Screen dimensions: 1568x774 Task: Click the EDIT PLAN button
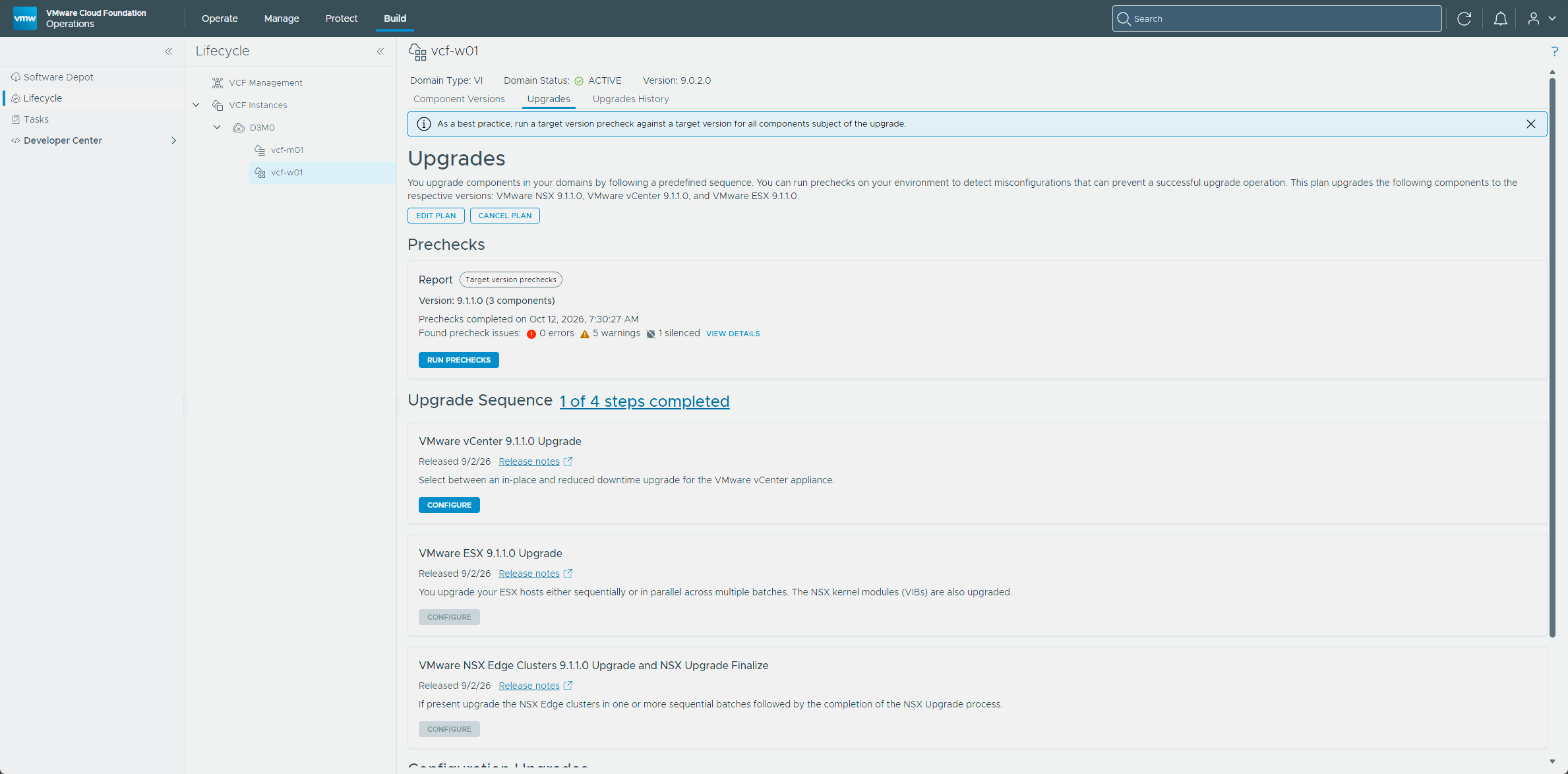(436, 216)
